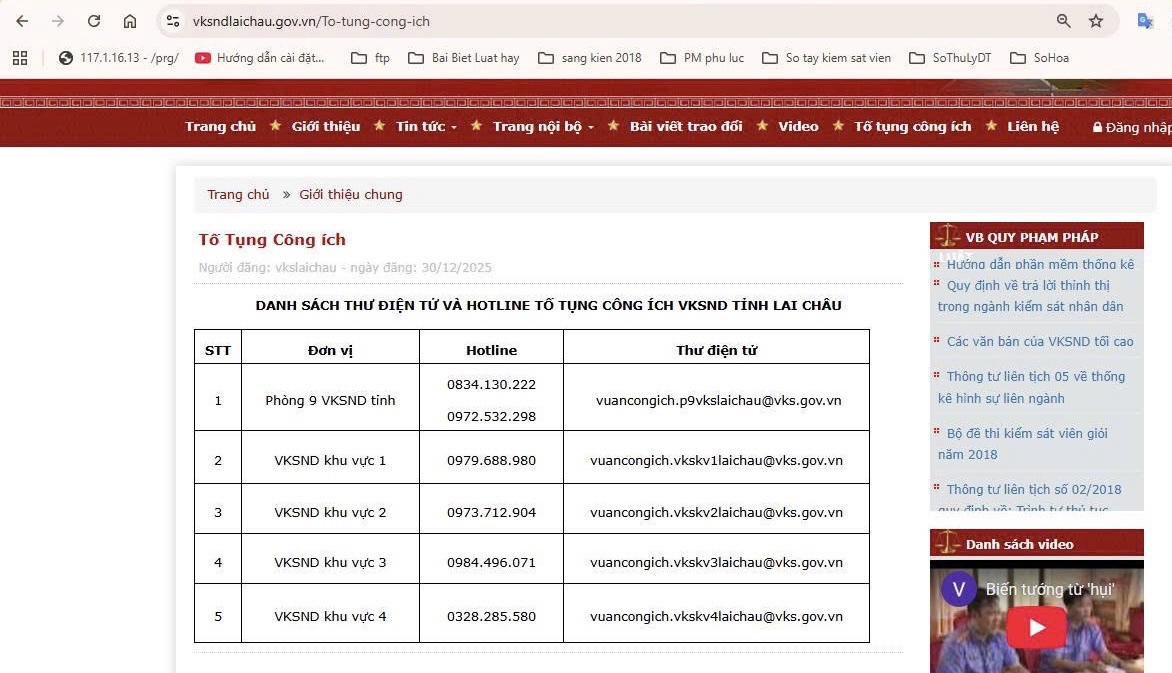The image size is (1172, 673).
Task: Open 'Các văn bản của VKSND tối cao' link
Action: (x=1040, y=341)
